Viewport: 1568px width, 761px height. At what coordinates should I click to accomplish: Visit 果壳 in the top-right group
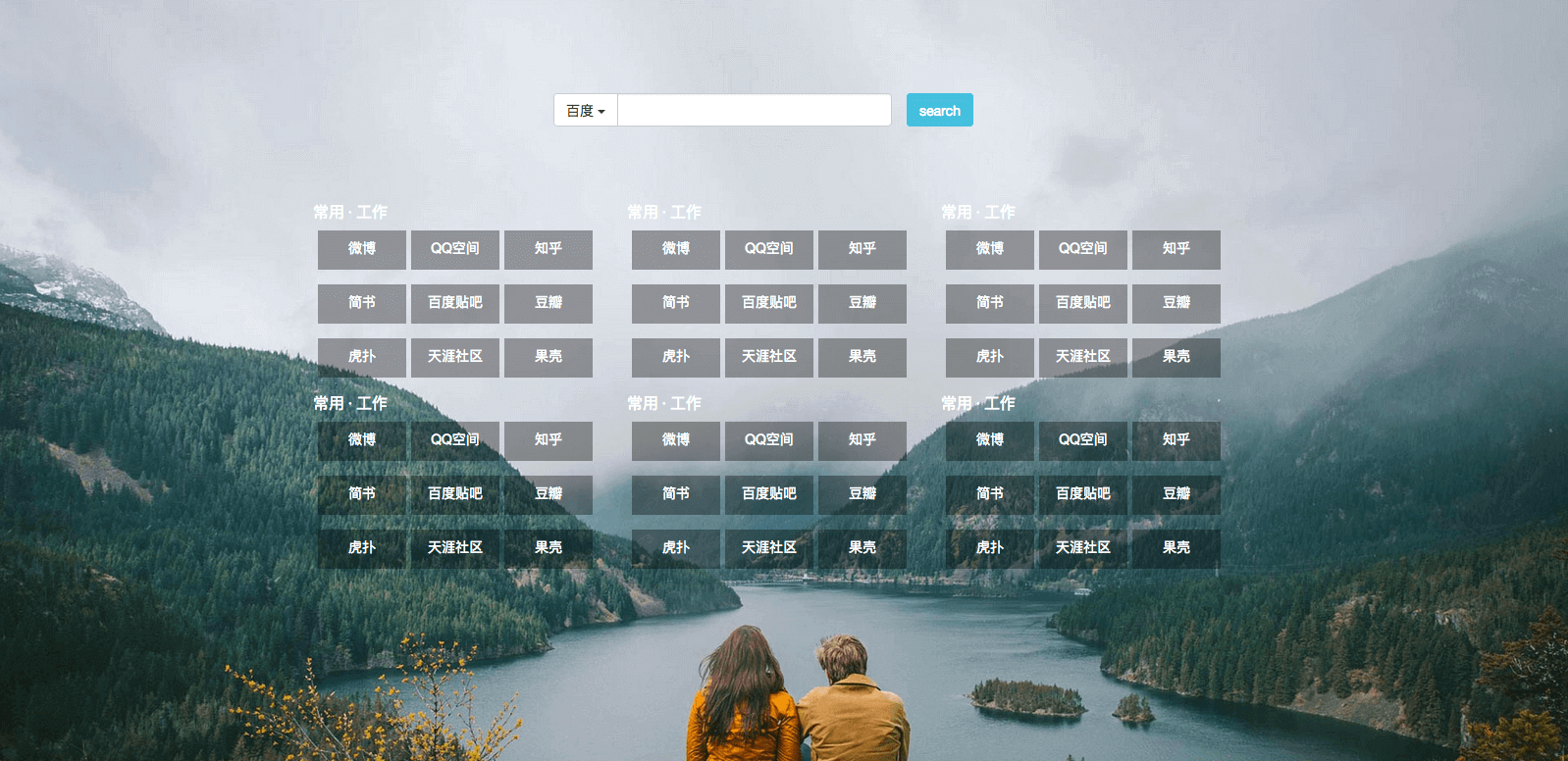(x=1176, y=358)
